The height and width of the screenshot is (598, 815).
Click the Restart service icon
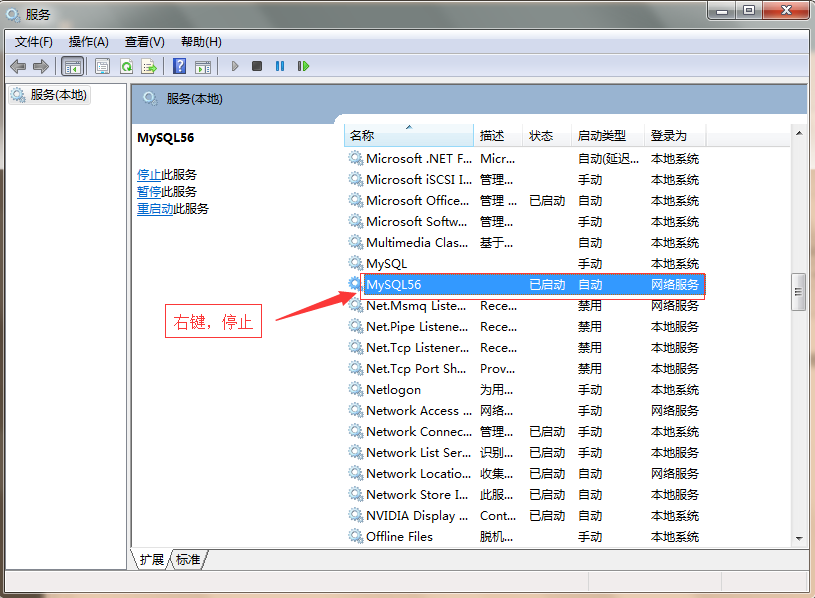pos(303,66)
